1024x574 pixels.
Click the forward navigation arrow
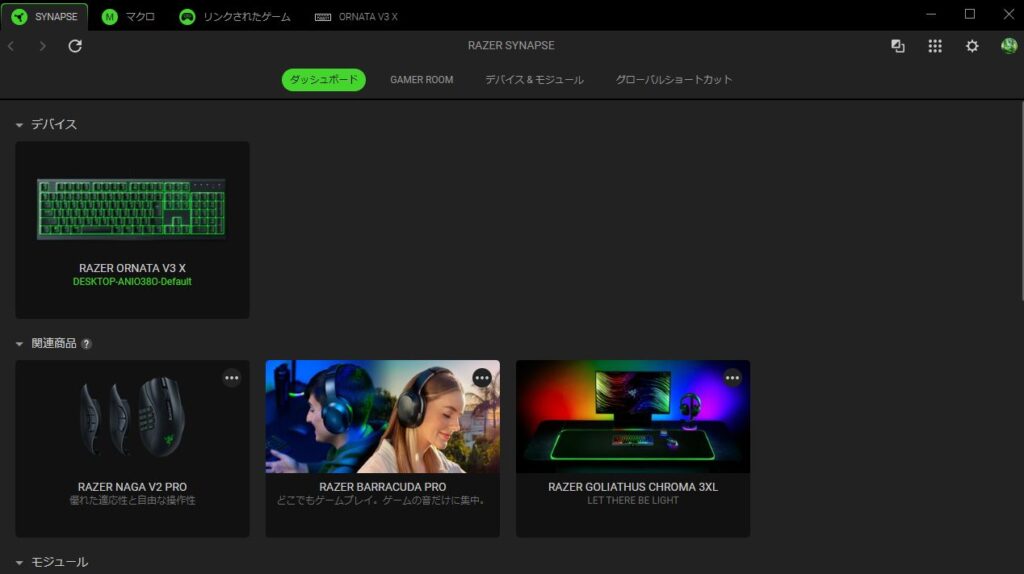(x=42, y=46)
